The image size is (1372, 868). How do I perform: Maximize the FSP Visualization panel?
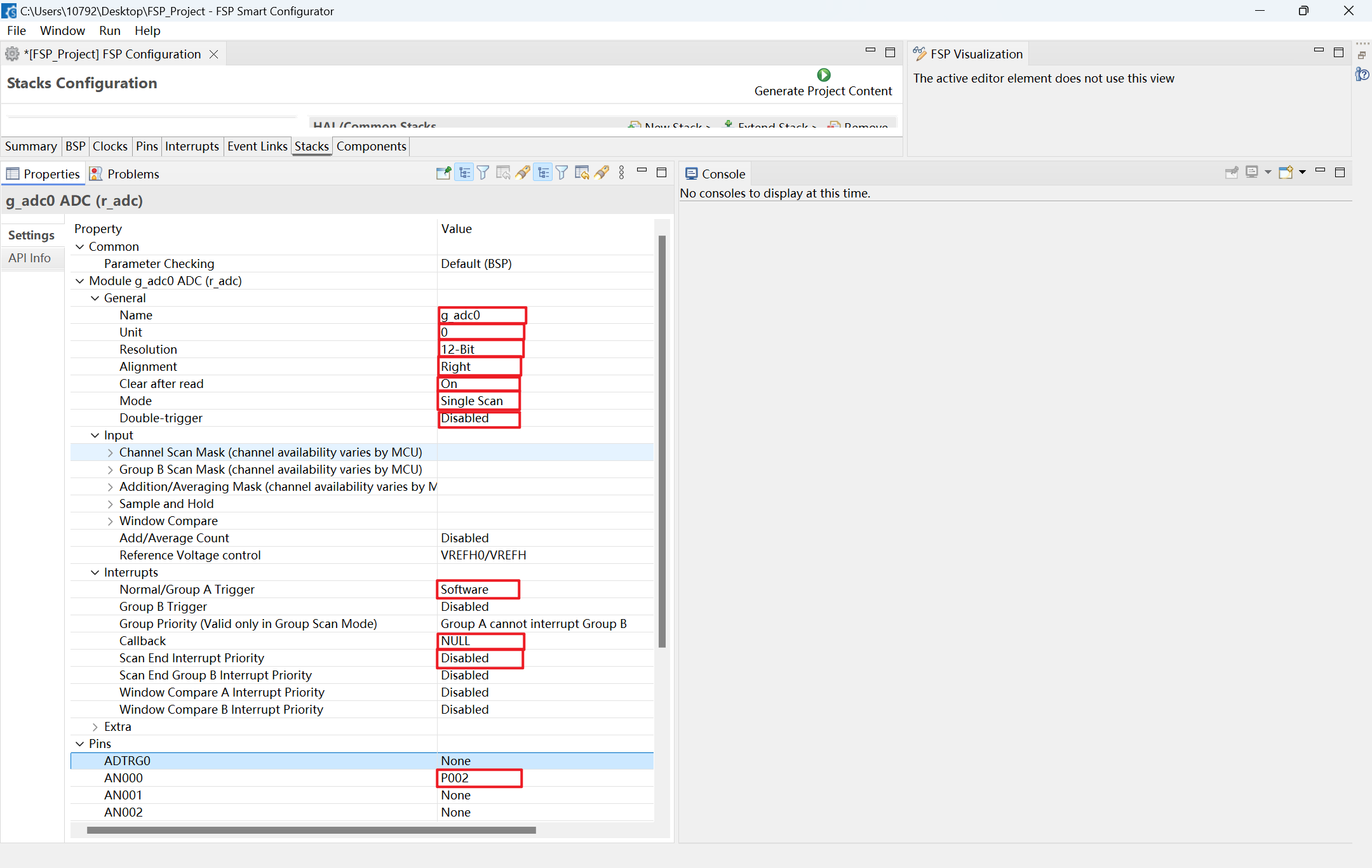coord(1339,52)
